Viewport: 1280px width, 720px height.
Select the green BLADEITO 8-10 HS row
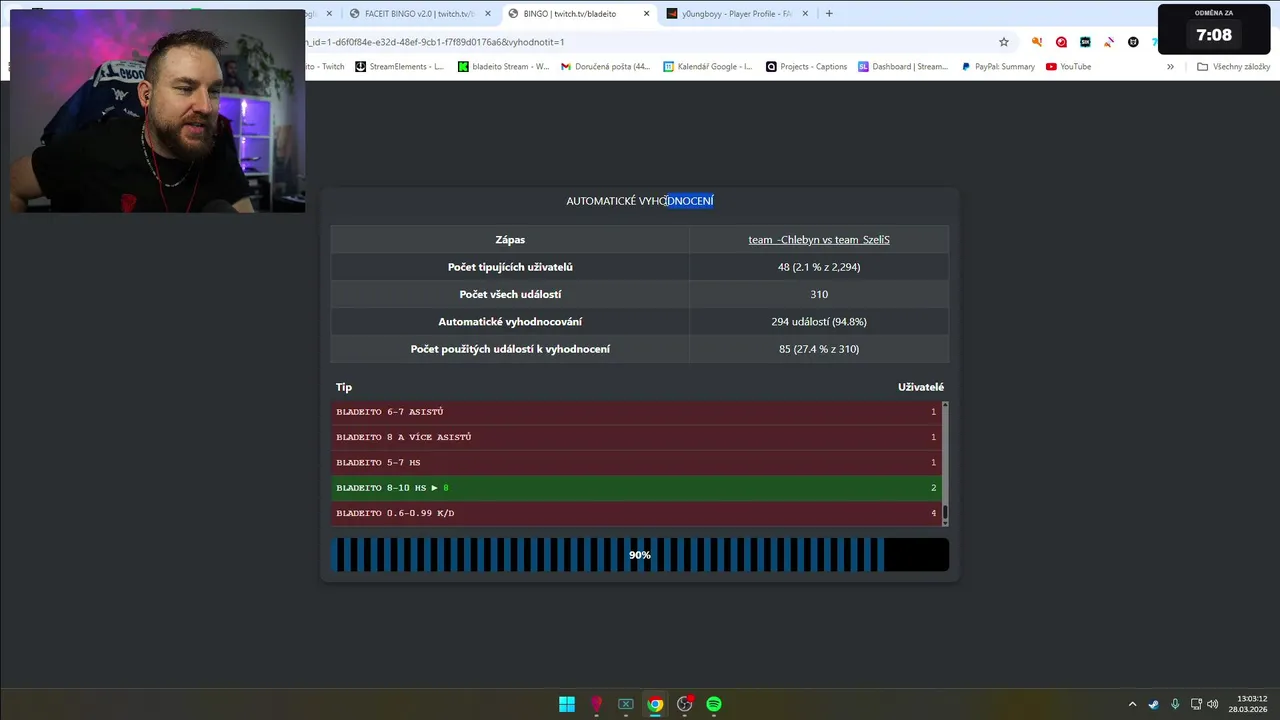point(636,488)
